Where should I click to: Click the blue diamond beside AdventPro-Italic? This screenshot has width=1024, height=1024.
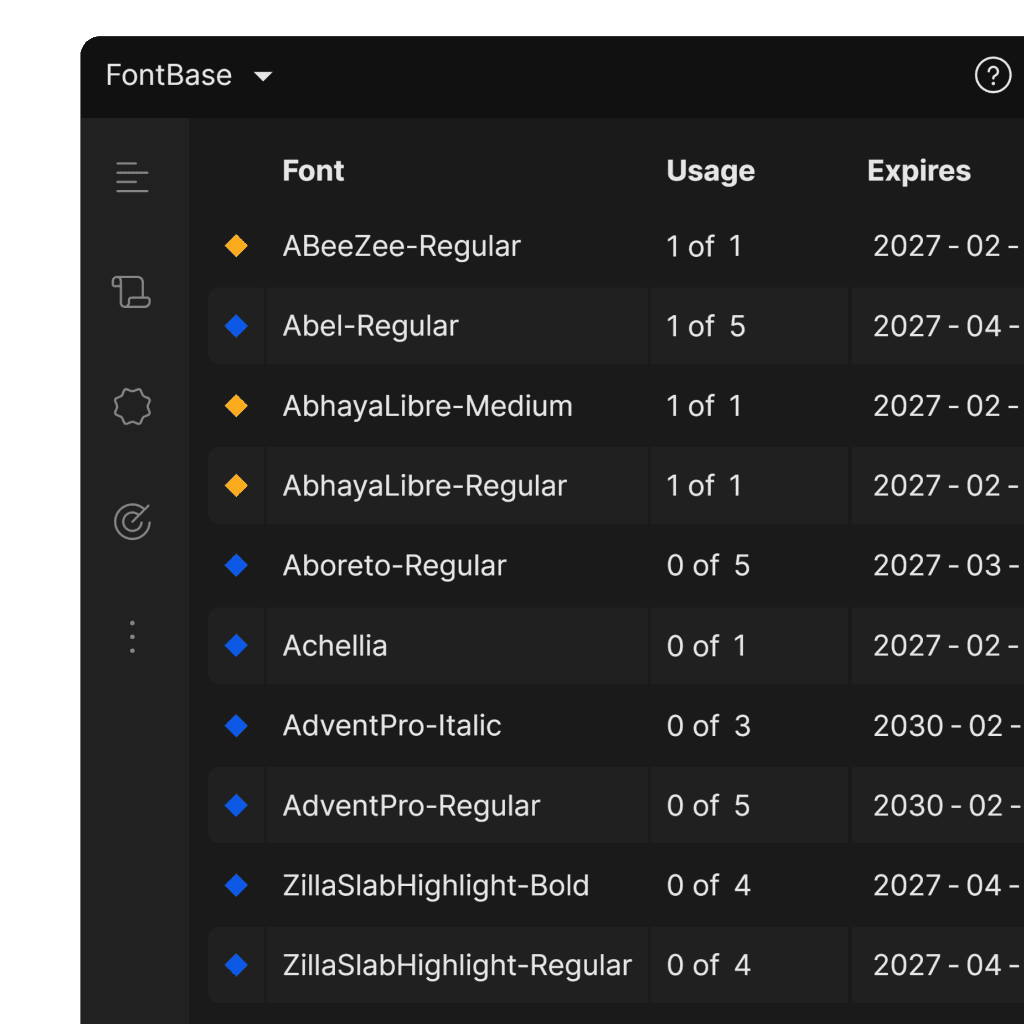click(x=236, y=726)
